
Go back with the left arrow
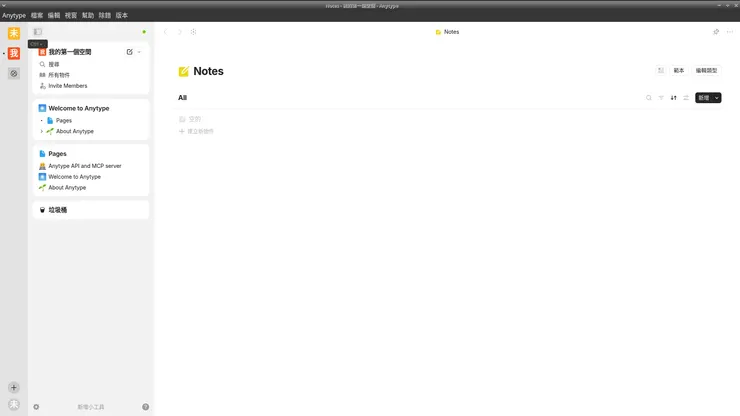165,32
